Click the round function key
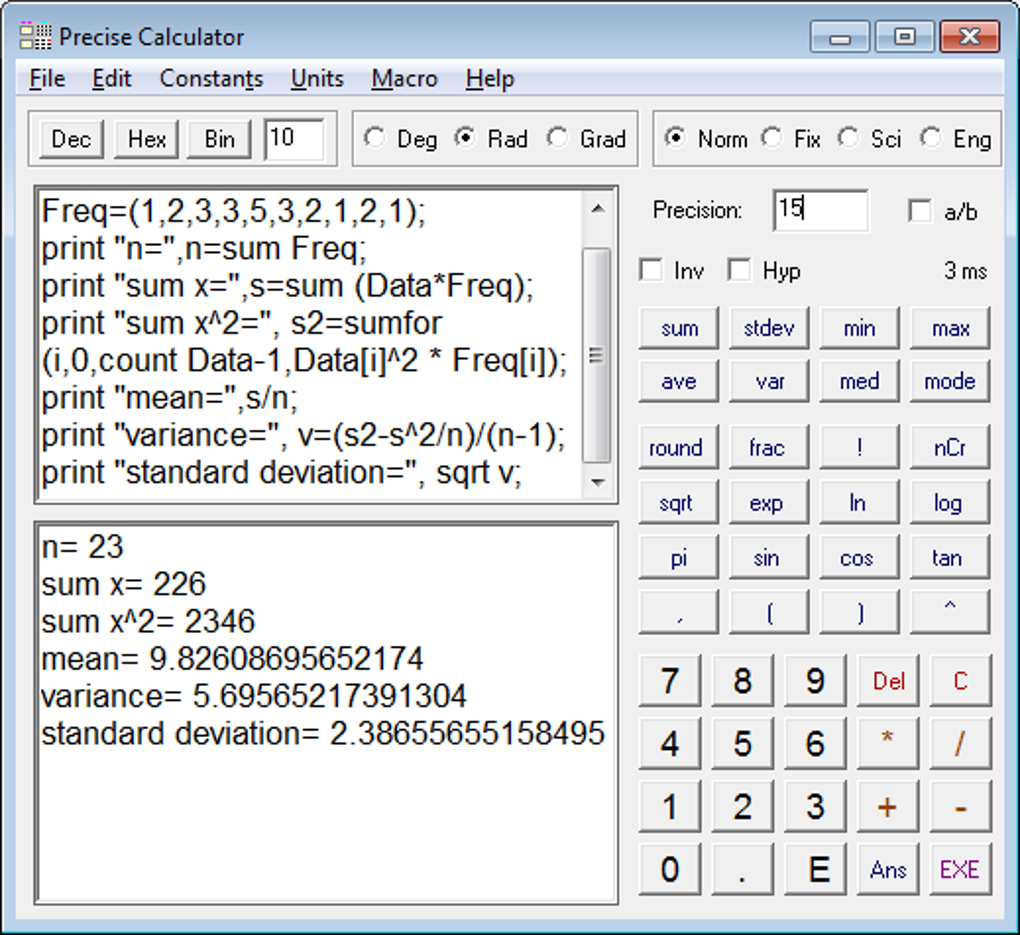The height and width of the screenshot is (935, 1020). 678,447
